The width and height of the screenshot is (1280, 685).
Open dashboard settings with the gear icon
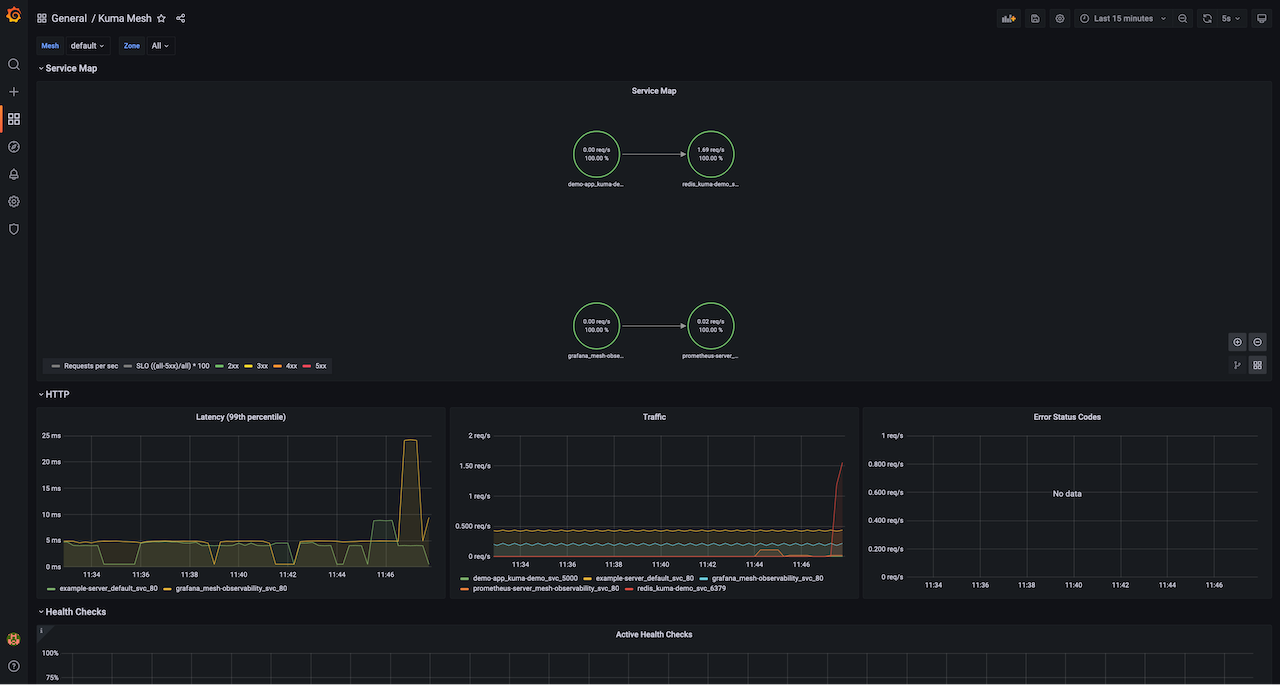coord(1059,18)
